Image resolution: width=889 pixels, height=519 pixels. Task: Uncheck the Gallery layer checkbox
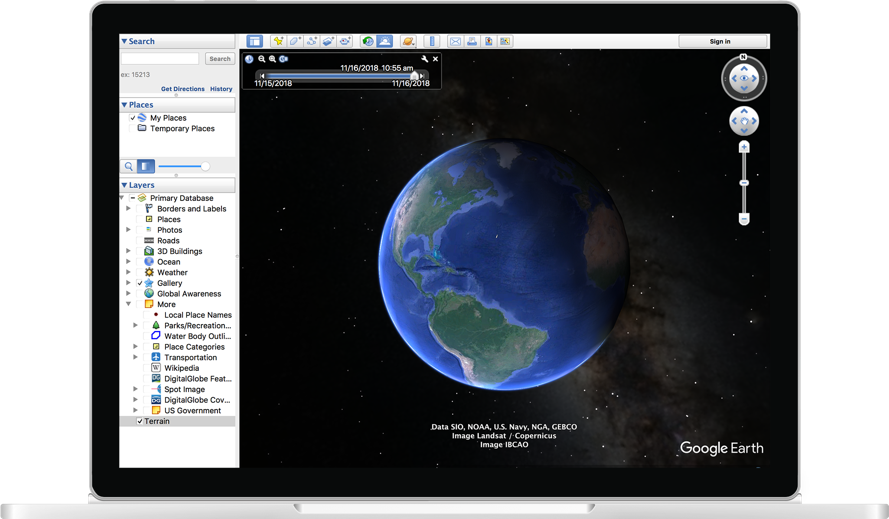point(140,283)
